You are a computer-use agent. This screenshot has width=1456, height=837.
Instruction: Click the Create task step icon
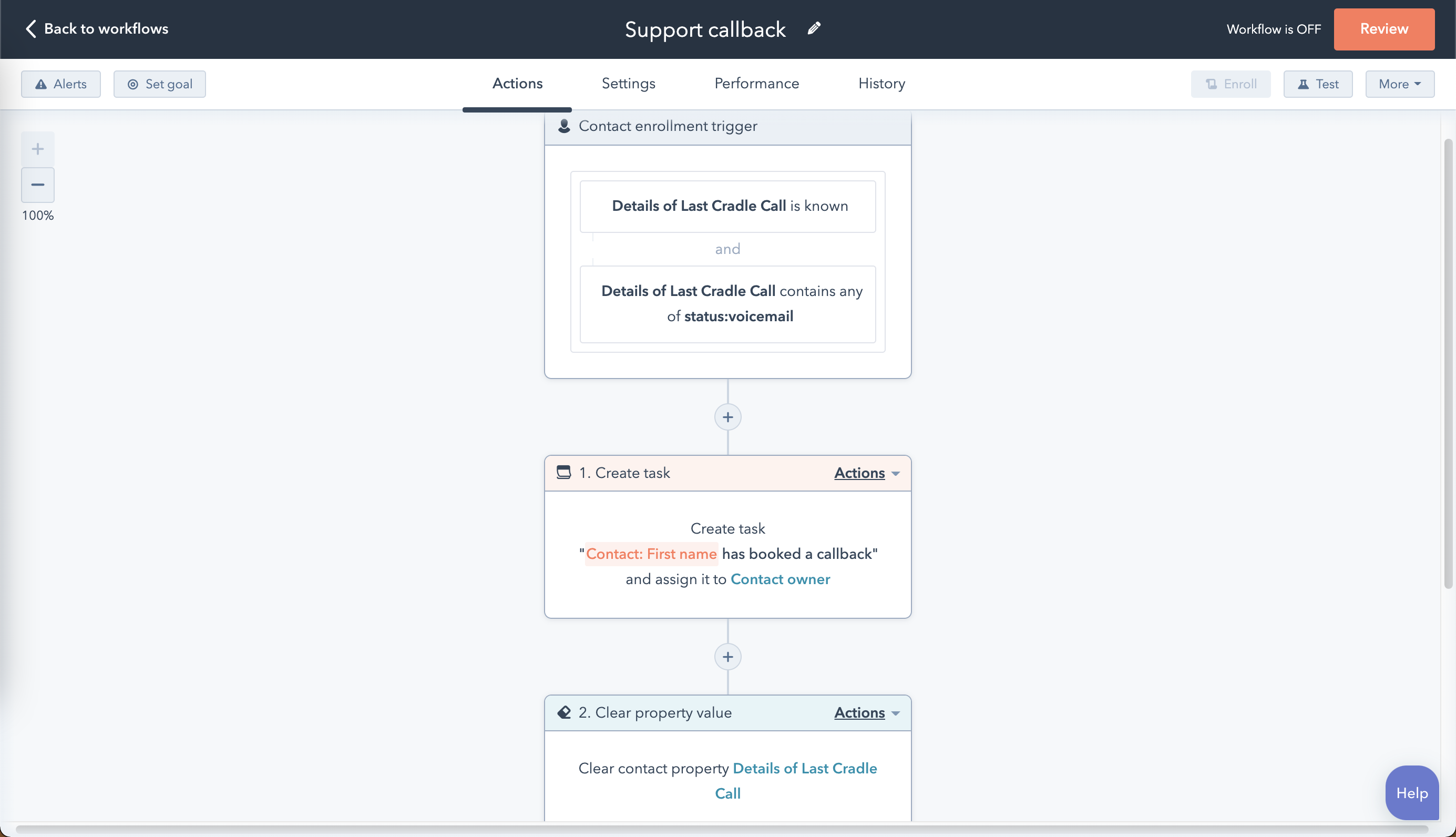(x=563, y=473)
